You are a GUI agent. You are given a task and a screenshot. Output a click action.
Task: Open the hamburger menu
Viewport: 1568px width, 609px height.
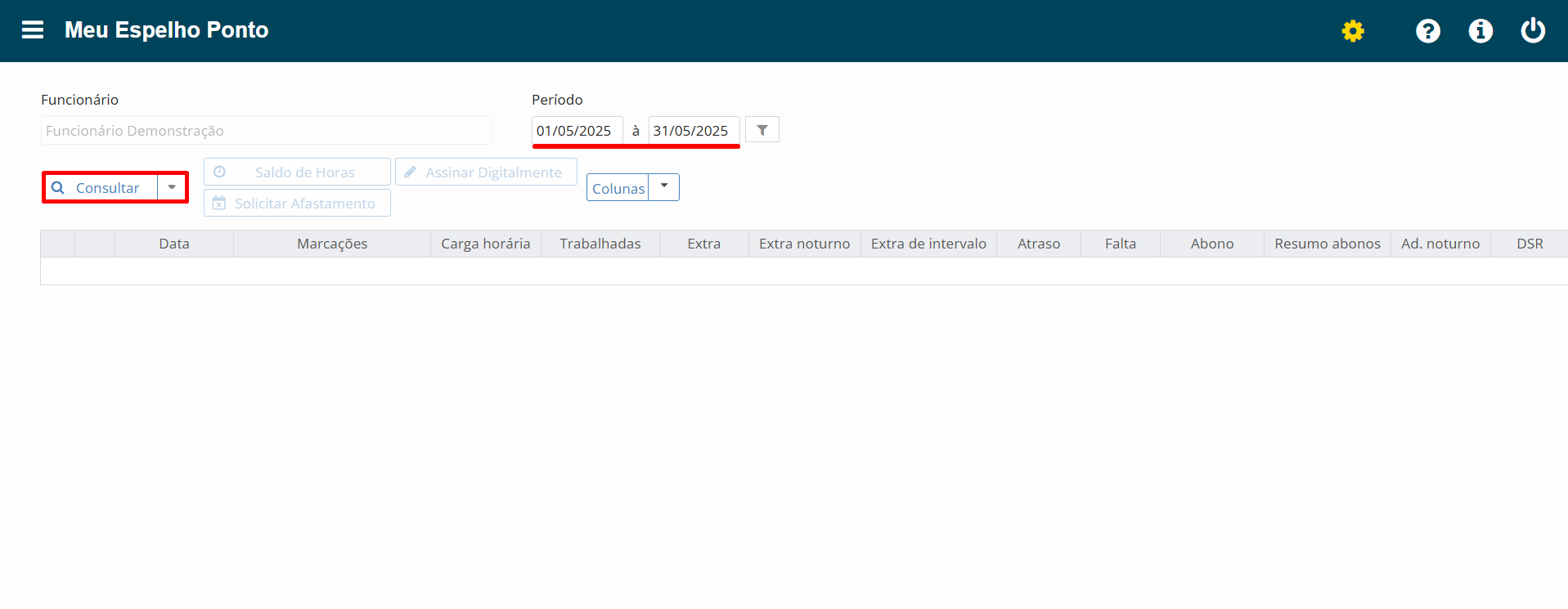(33, 30)
